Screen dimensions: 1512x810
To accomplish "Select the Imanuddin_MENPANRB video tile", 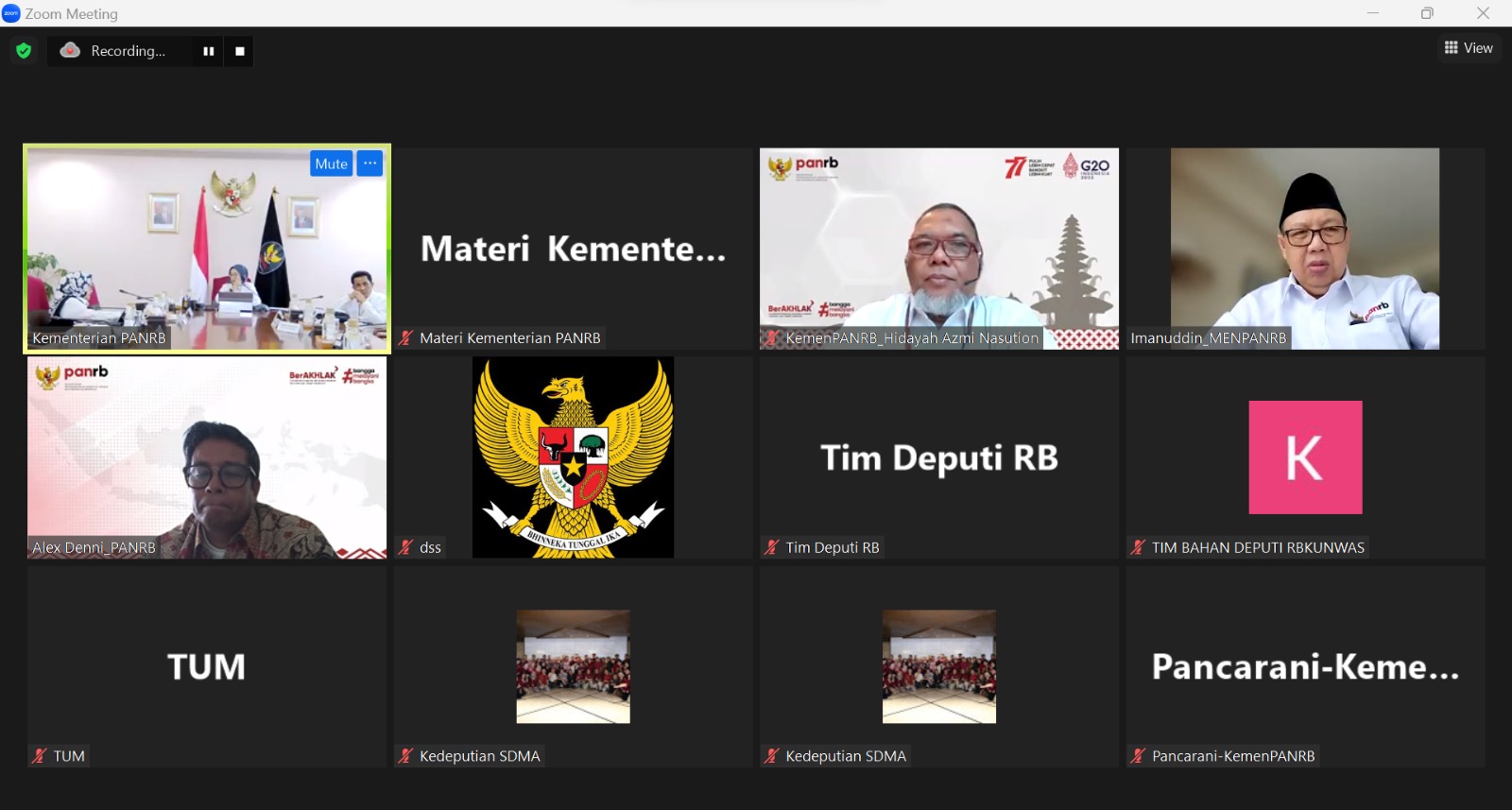I will tap(1305, 249).
